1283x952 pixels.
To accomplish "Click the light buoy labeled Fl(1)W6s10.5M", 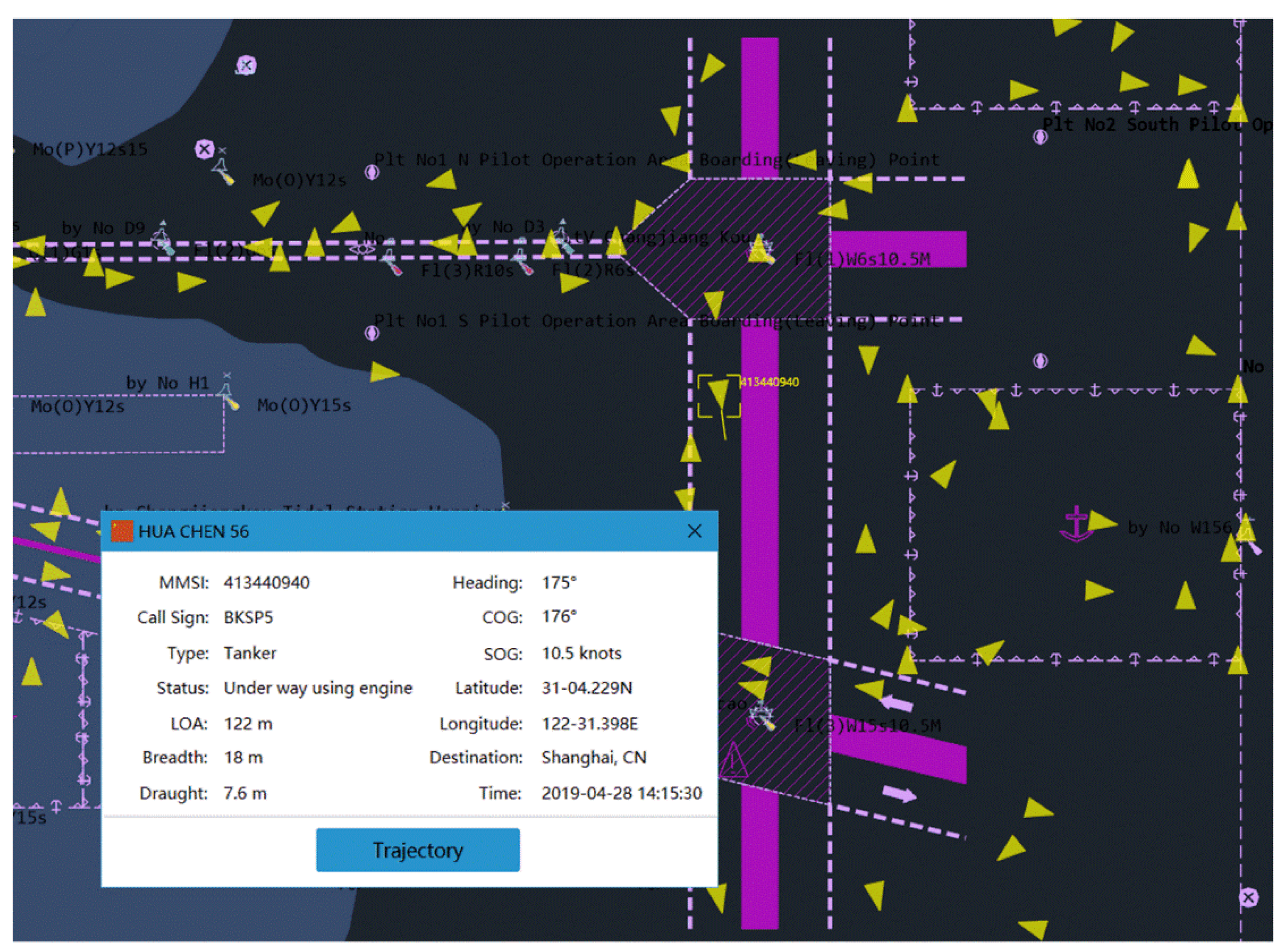I will (x=760, y=251).
